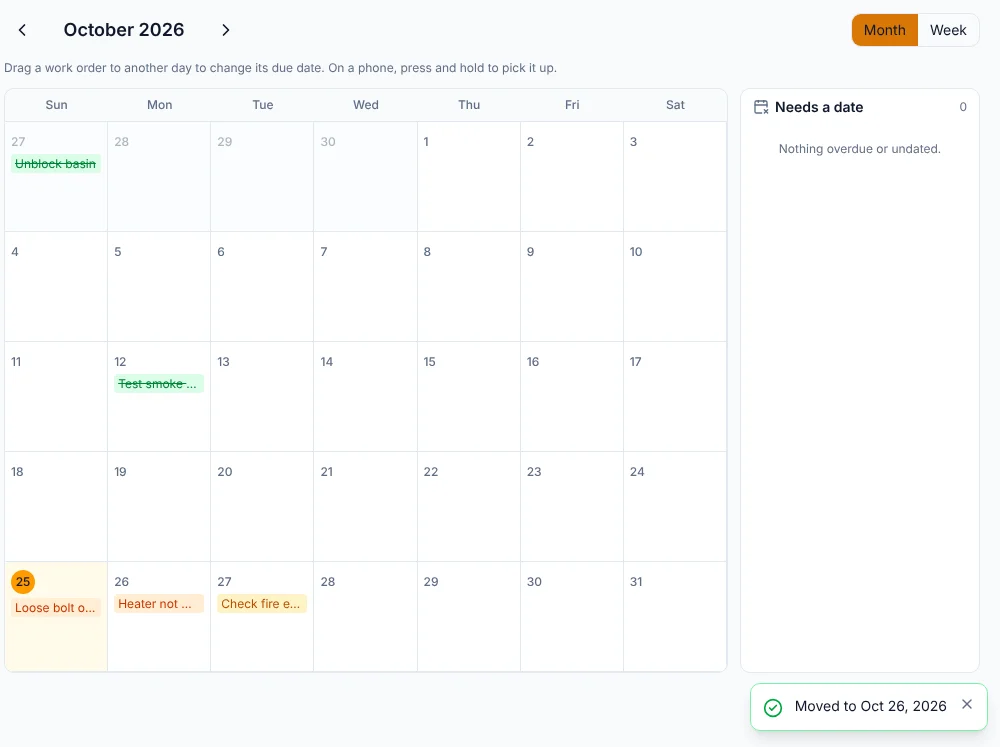
Task: Dismiss the 'Moved to Oct 26' toast
Action: pyautogui.click(x=967, y=704)
